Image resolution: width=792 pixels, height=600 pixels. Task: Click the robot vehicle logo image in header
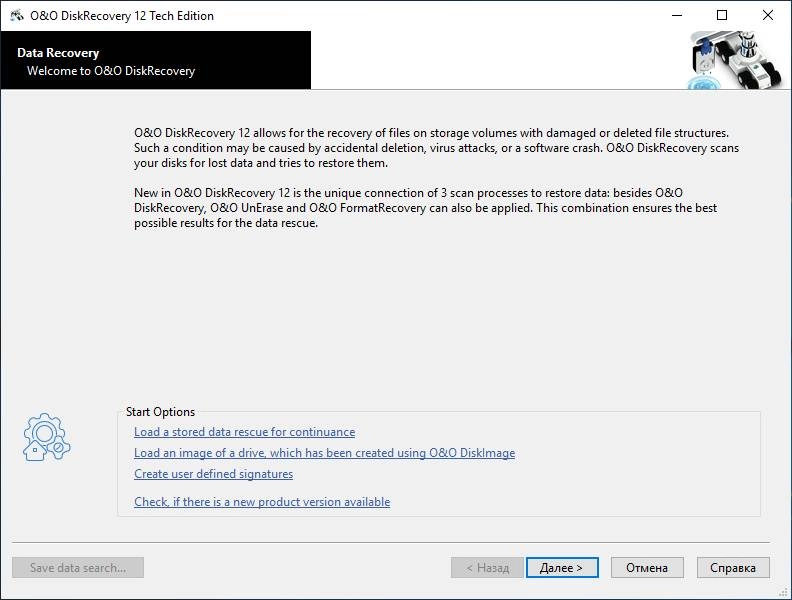pos(735,60)
